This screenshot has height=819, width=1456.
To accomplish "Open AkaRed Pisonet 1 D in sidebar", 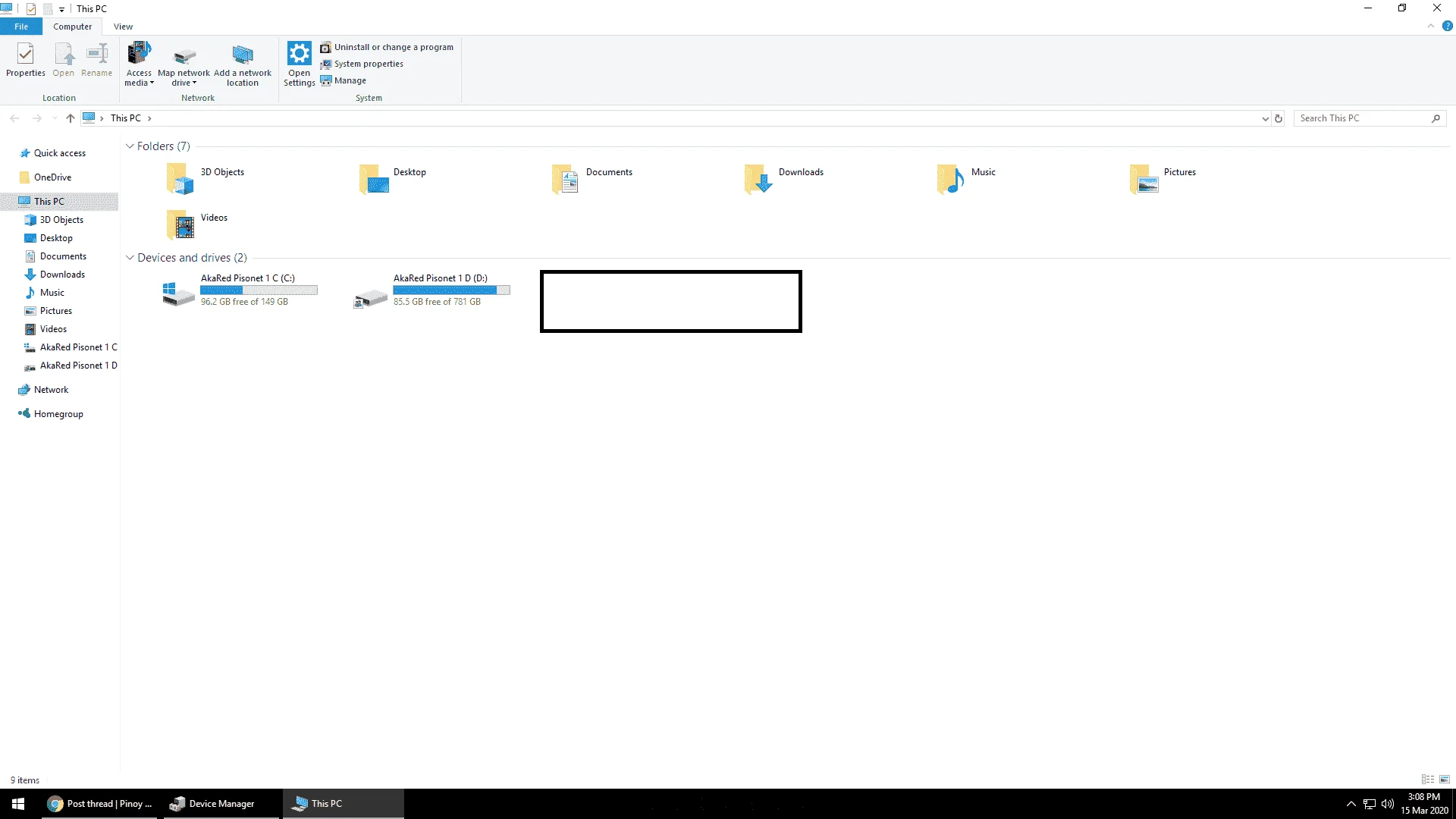I will 78,366.
